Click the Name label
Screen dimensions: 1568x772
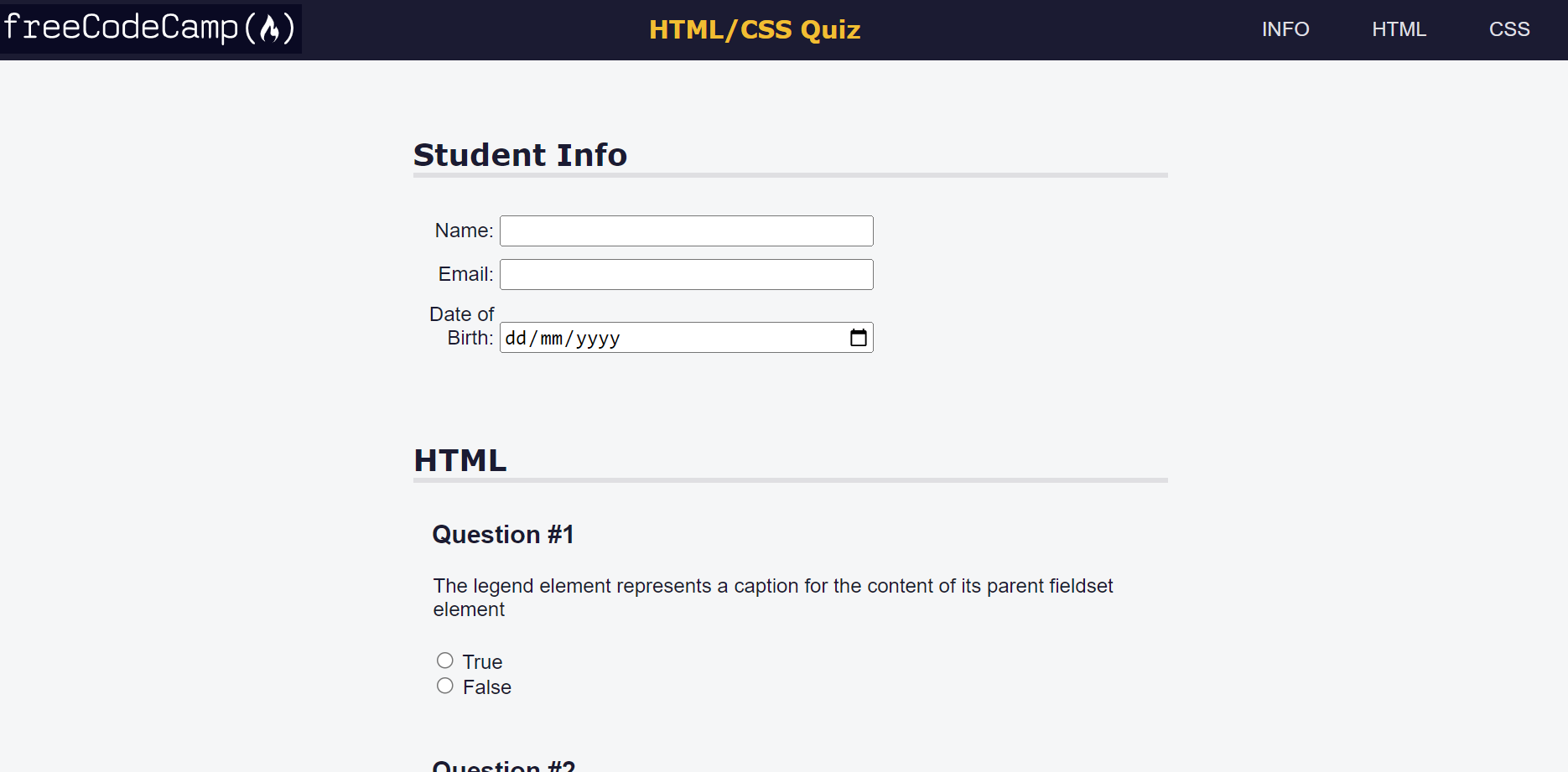coord(464,231)
